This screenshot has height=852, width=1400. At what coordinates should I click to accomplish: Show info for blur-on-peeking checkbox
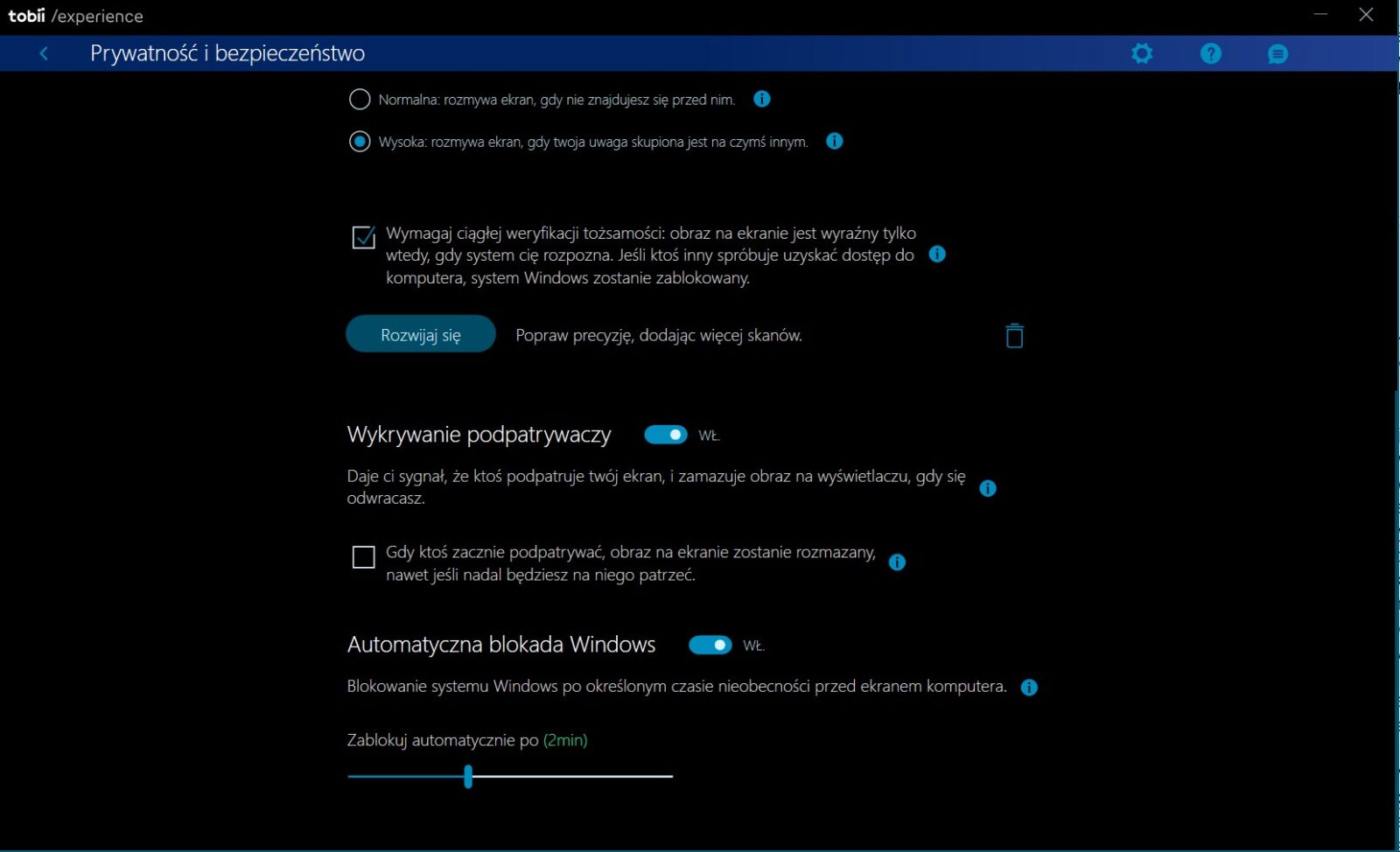[x=897, y=562]
